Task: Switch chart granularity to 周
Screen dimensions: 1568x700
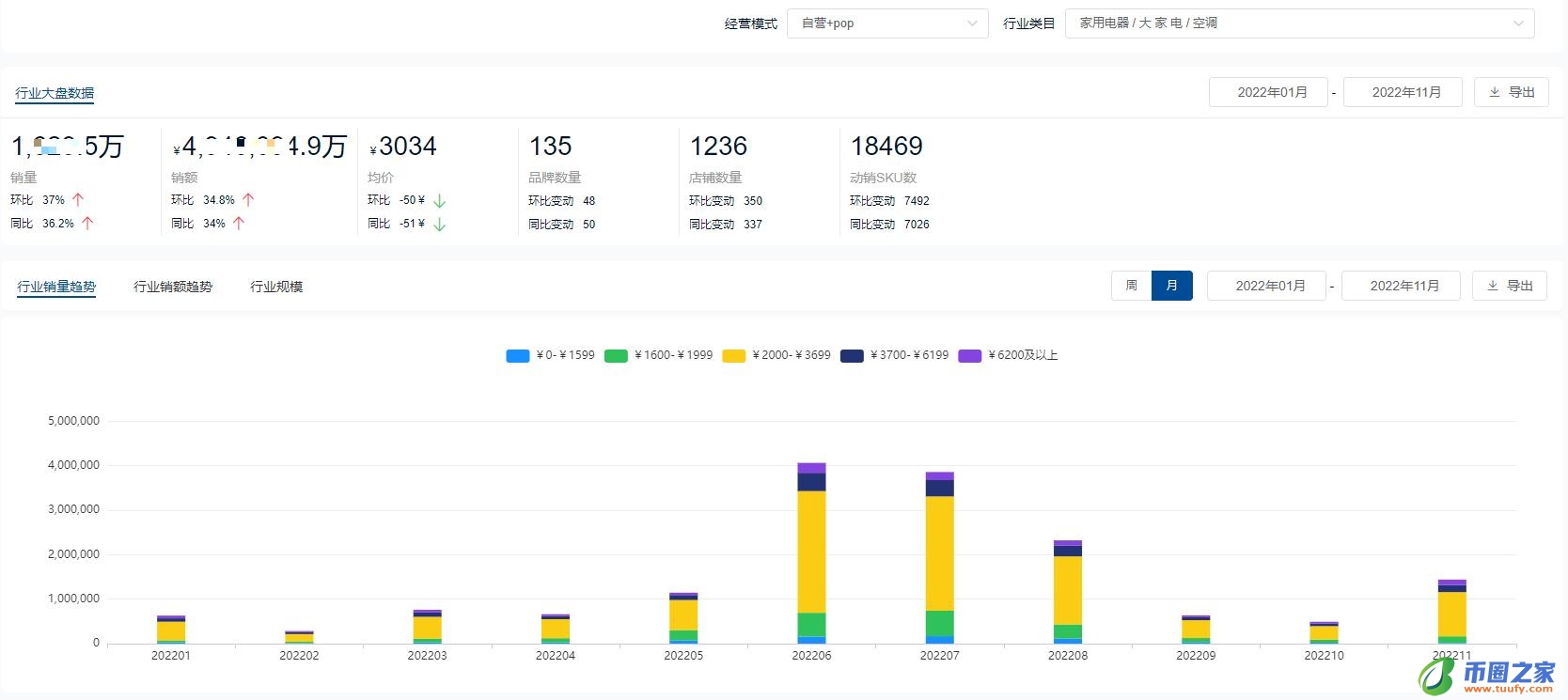Action: (1131, 286)
